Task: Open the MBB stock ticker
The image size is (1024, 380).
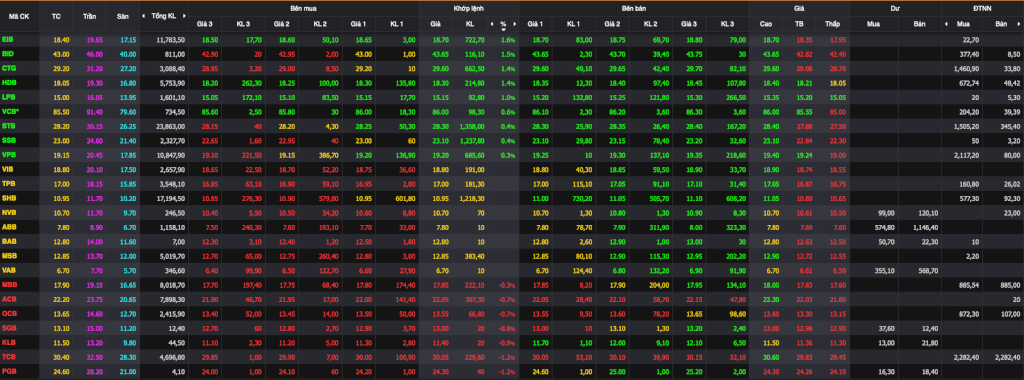Action: click(x=8, y=284)
